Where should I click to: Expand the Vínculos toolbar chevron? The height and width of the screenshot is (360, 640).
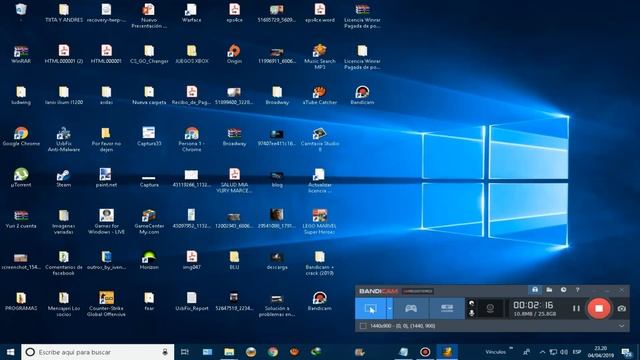pyautogui.click(x=511, y=348)
